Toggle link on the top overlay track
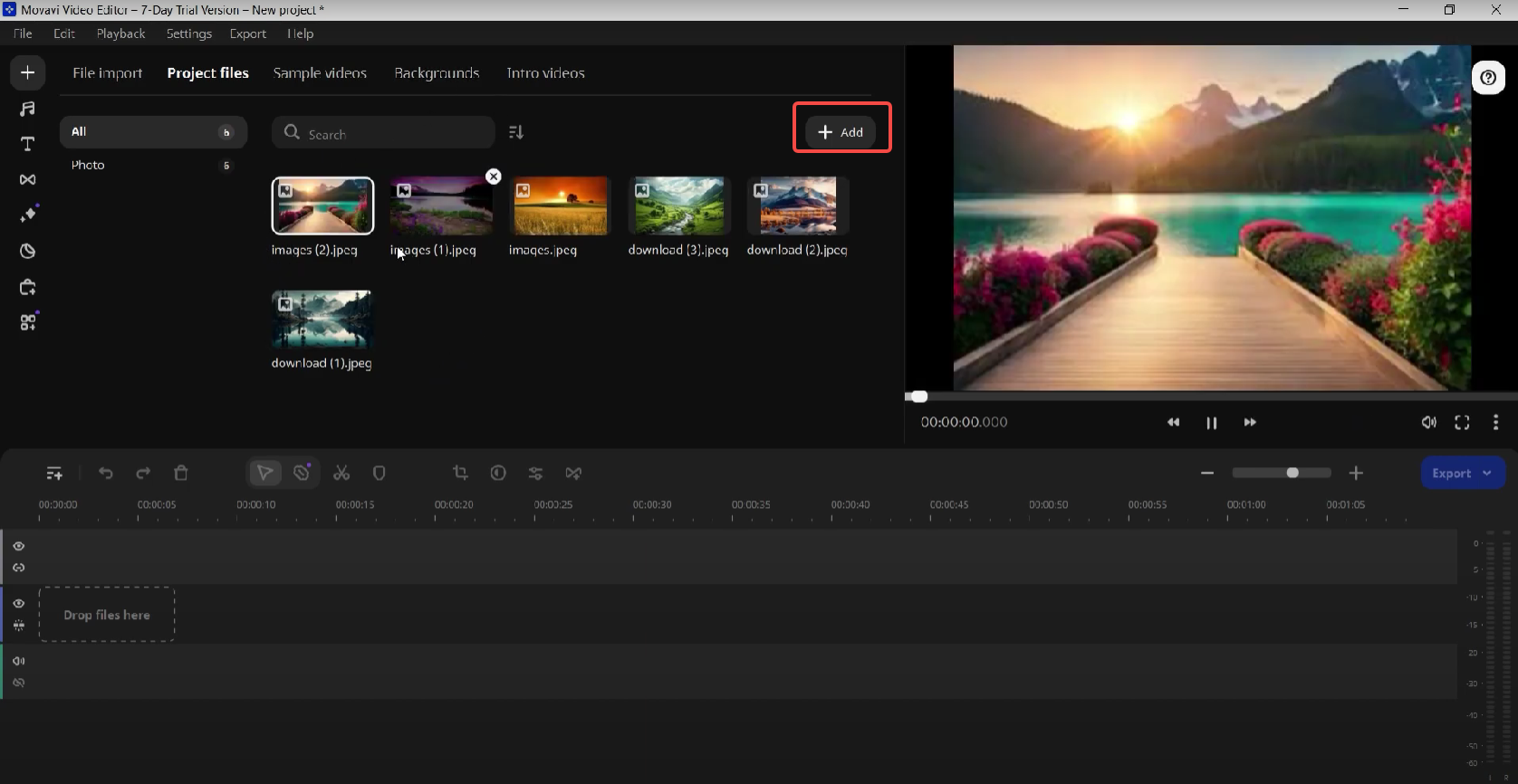 click(x=19, y=568)
